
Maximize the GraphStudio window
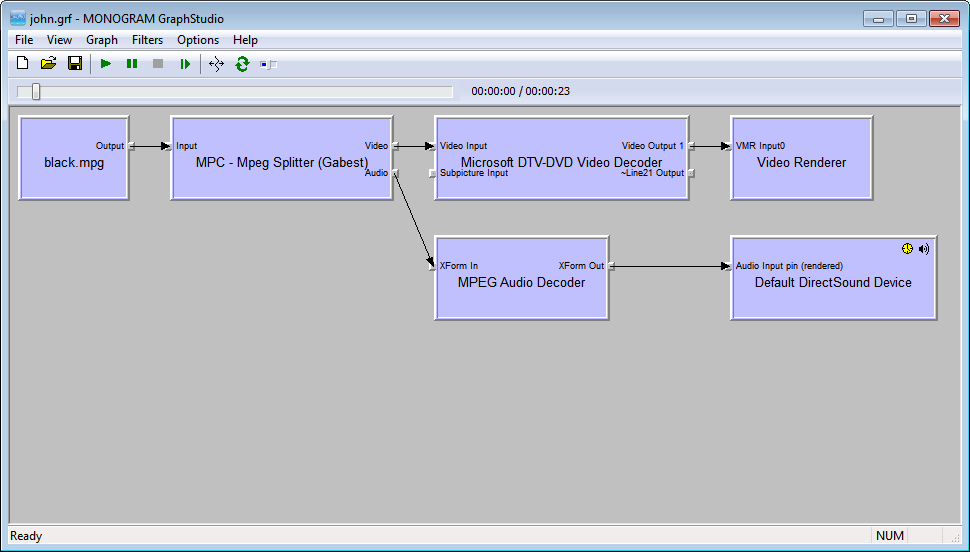click(x=911, y=19)
